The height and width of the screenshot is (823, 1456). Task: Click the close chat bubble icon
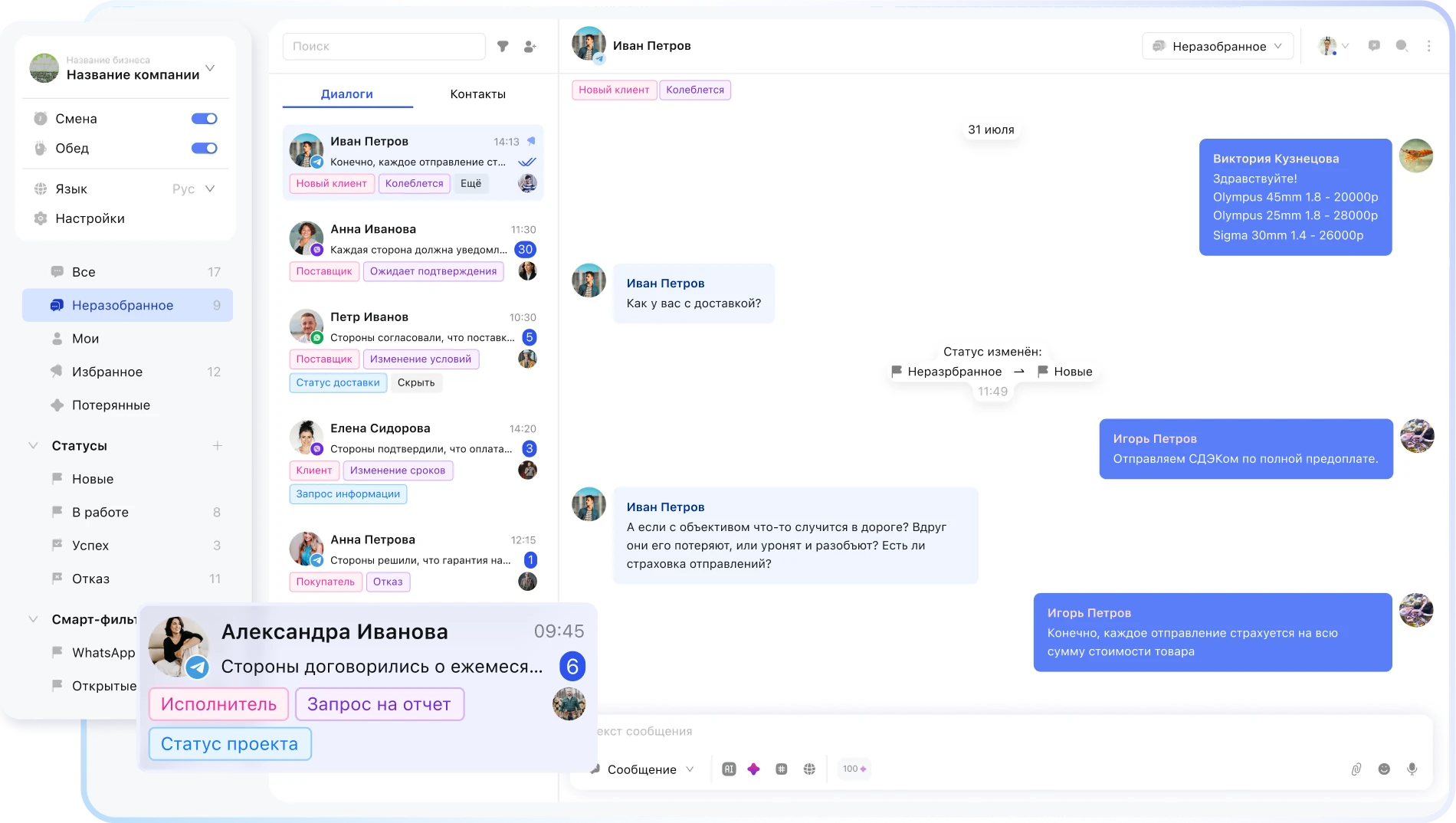(1374, 46)
